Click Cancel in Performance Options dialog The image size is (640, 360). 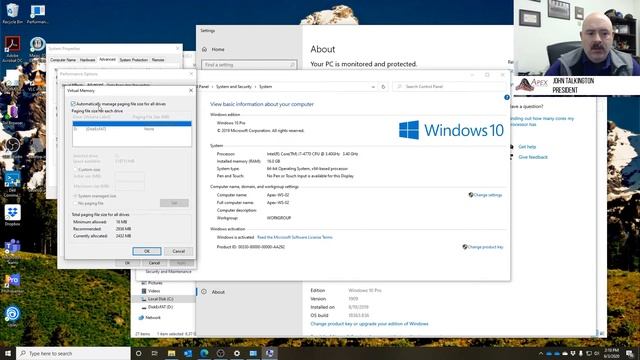click(x=154, y=263)
